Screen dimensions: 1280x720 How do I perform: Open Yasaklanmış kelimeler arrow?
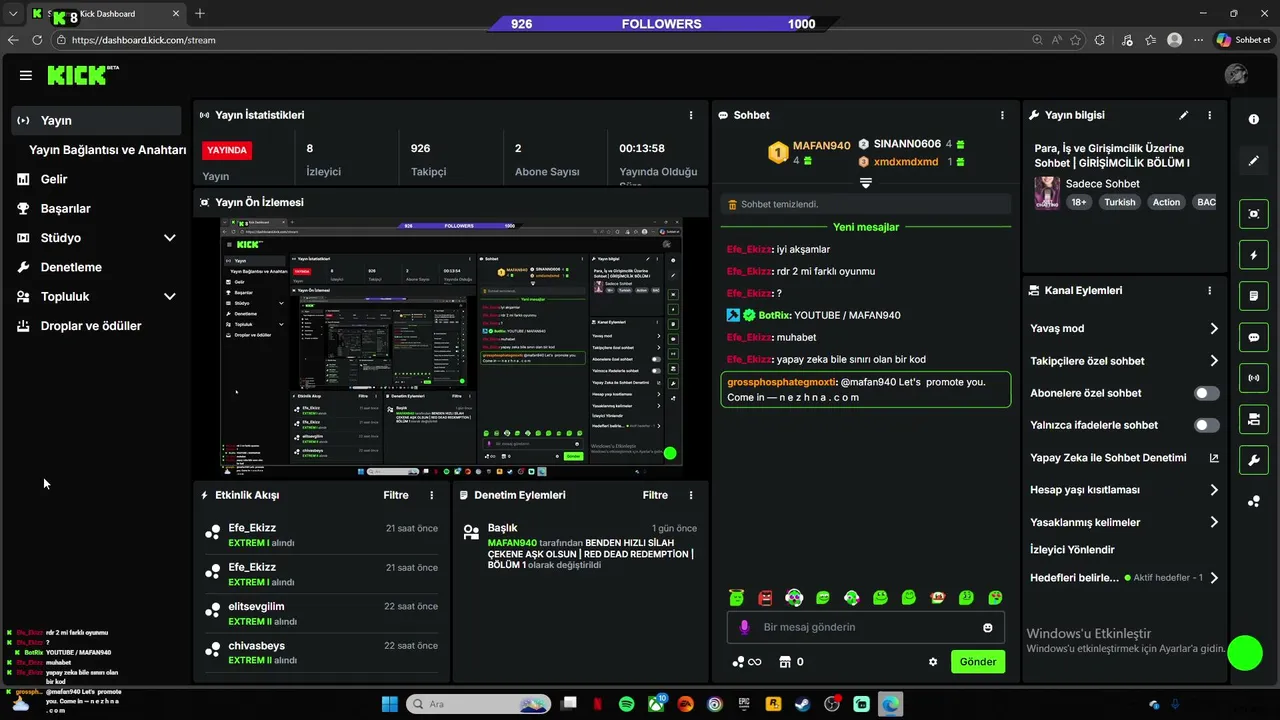1214,522
